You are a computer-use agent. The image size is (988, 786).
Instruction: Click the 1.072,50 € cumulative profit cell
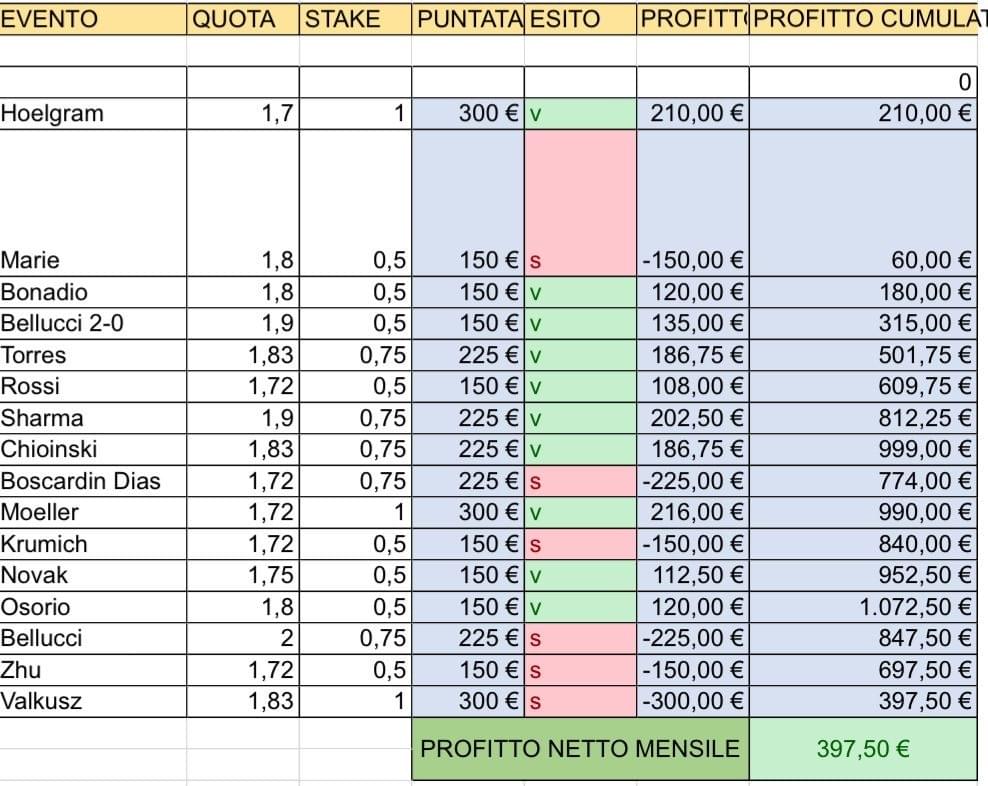click(862, 607)
